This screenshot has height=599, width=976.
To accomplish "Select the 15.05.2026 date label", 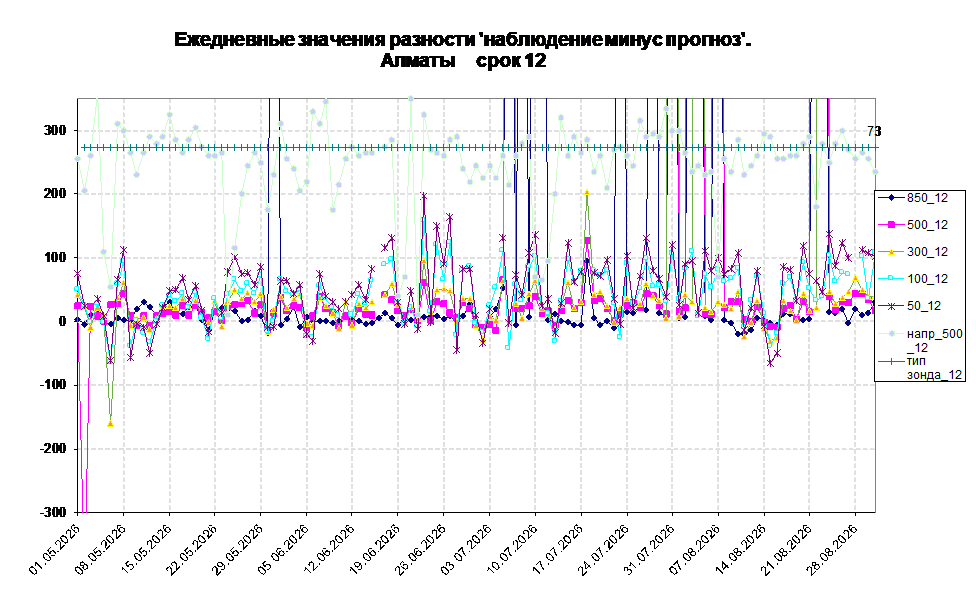I will coord(147,549).
